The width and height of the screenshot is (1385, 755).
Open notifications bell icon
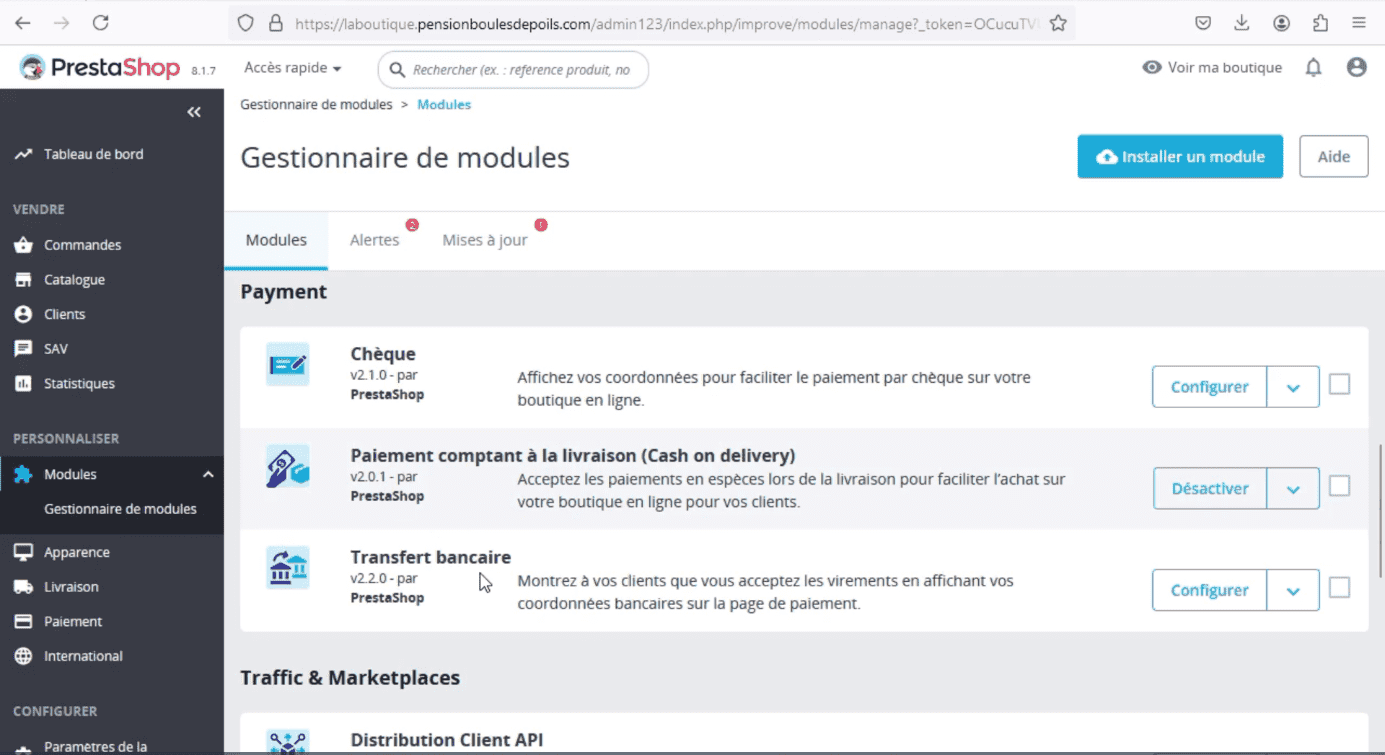(x=1314, y=67)
